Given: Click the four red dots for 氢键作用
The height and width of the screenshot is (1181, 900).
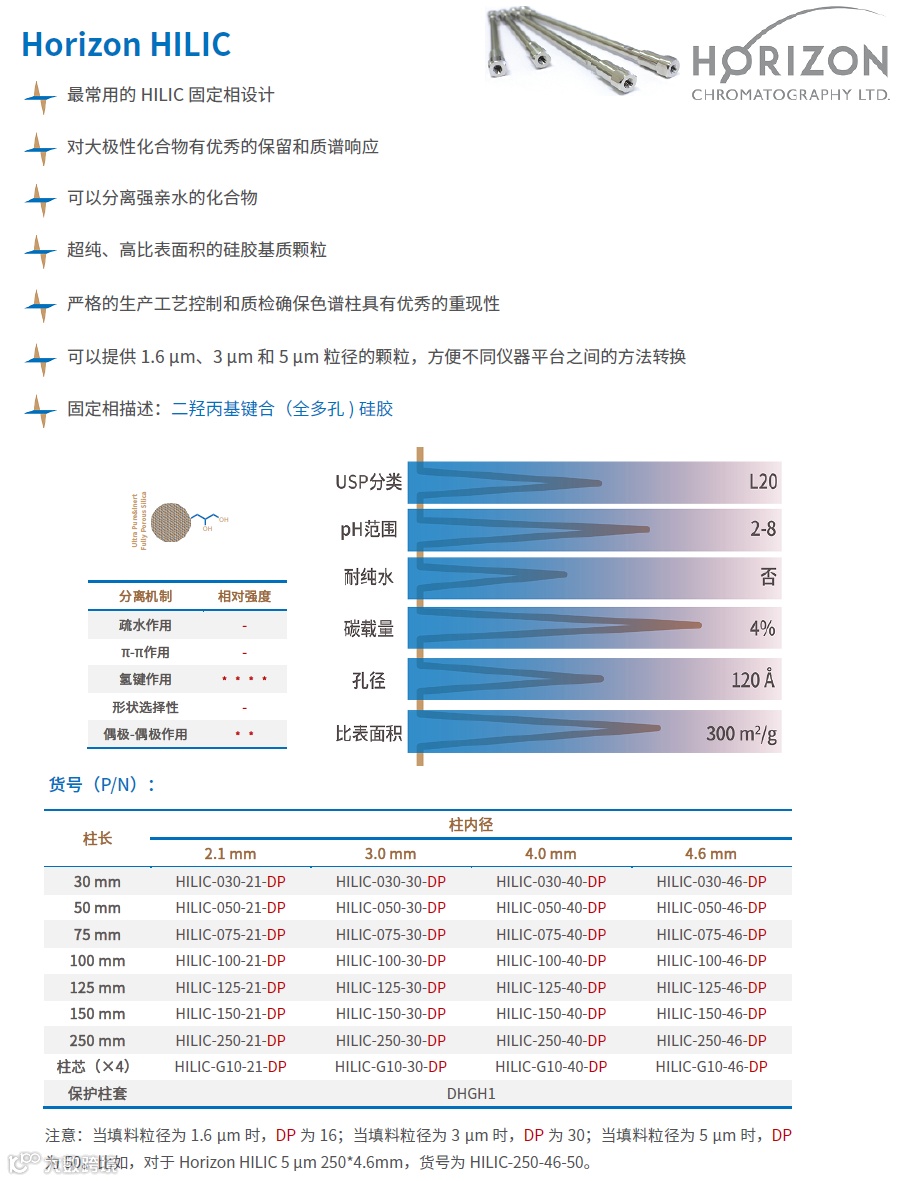Looking at the screenshot, I should pyautogui.click(x=244, y=679).
